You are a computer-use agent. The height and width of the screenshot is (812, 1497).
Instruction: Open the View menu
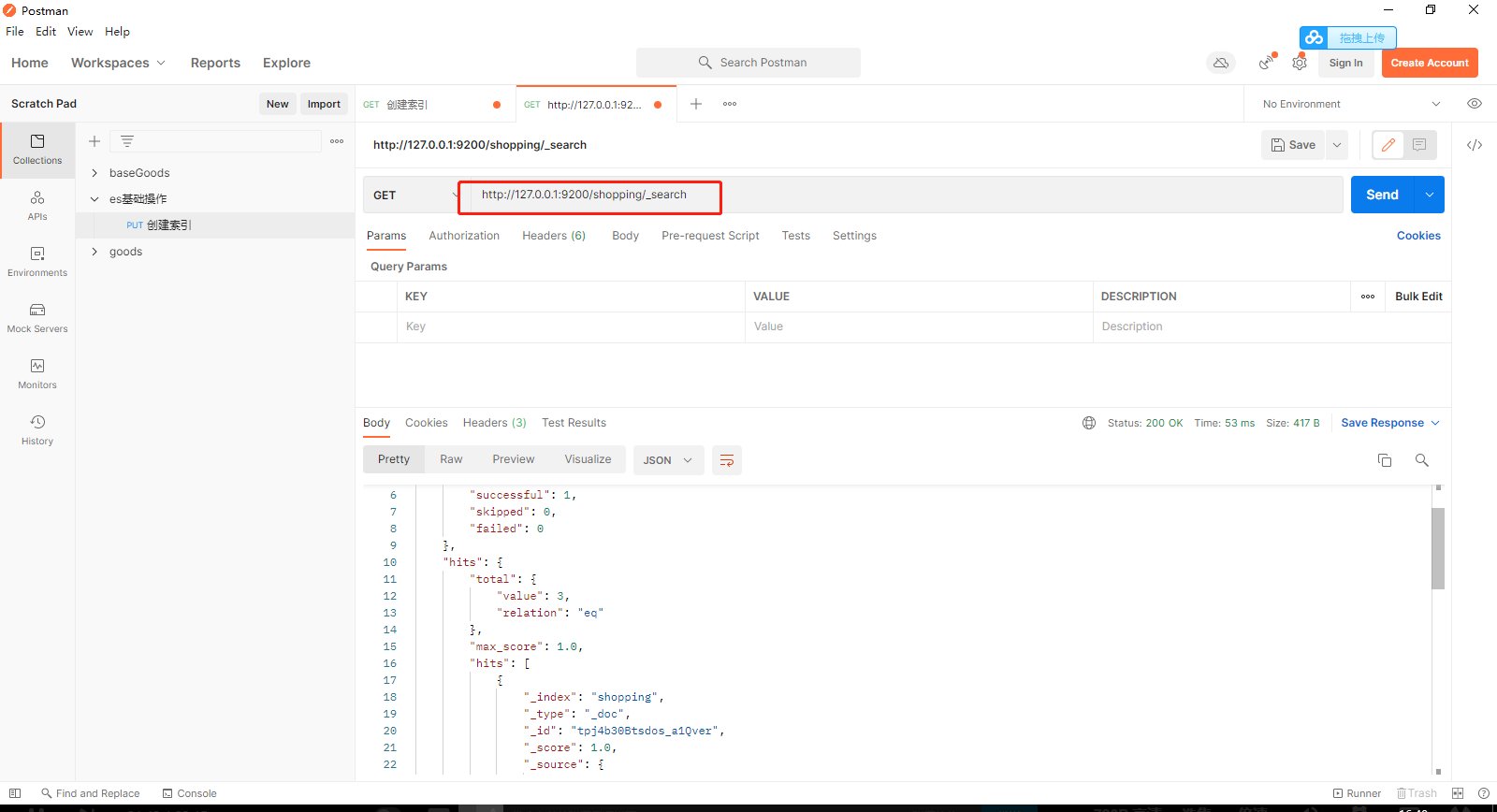click(80, 32)
